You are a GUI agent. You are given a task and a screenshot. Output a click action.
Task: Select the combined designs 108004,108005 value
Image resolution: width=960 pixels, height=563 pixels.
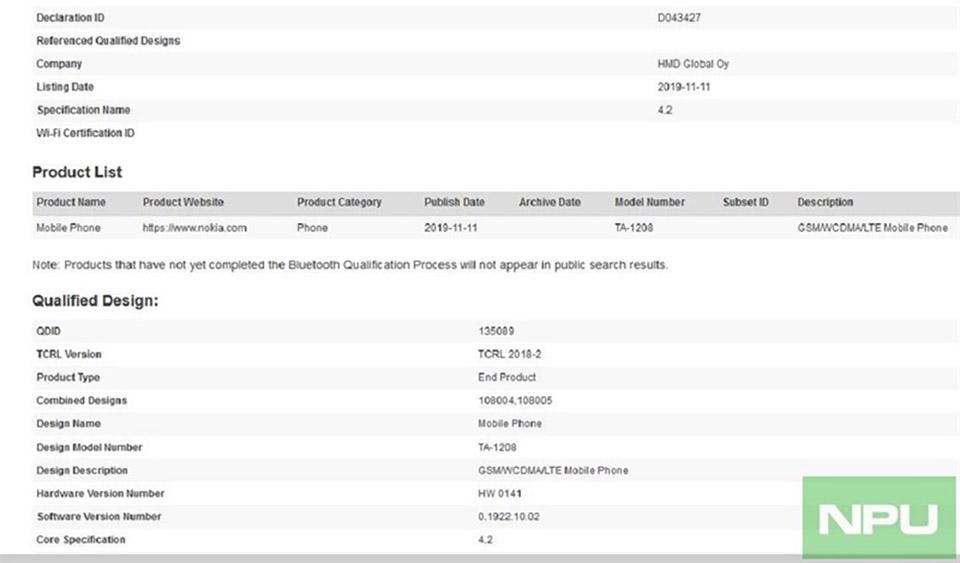(x=515, y=400)
